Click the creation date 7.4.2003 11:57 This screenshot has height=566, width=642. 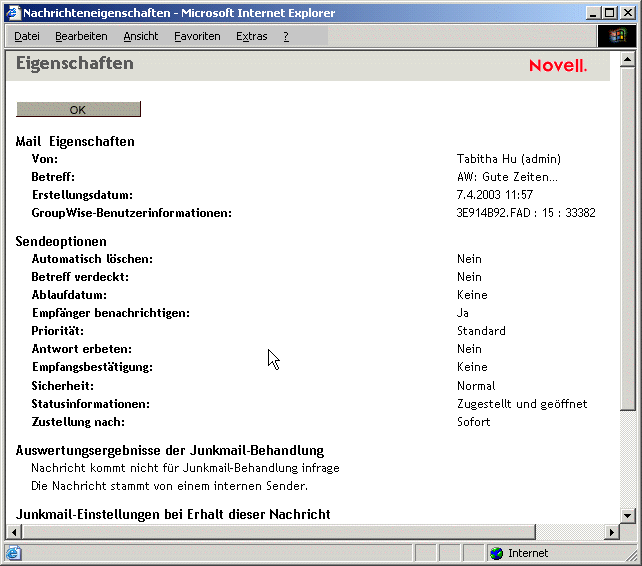495,195
